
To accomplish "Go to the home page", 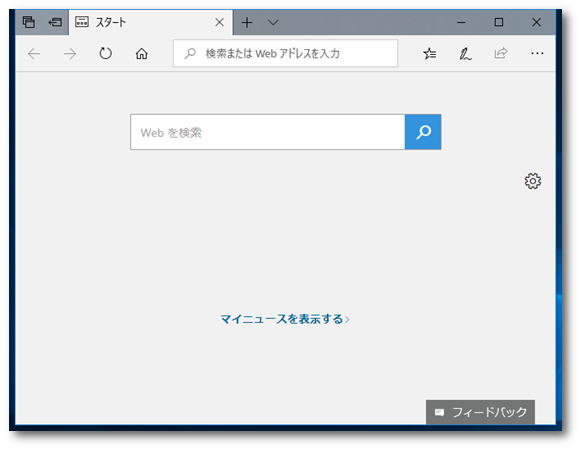I will [x=142, y=54].
